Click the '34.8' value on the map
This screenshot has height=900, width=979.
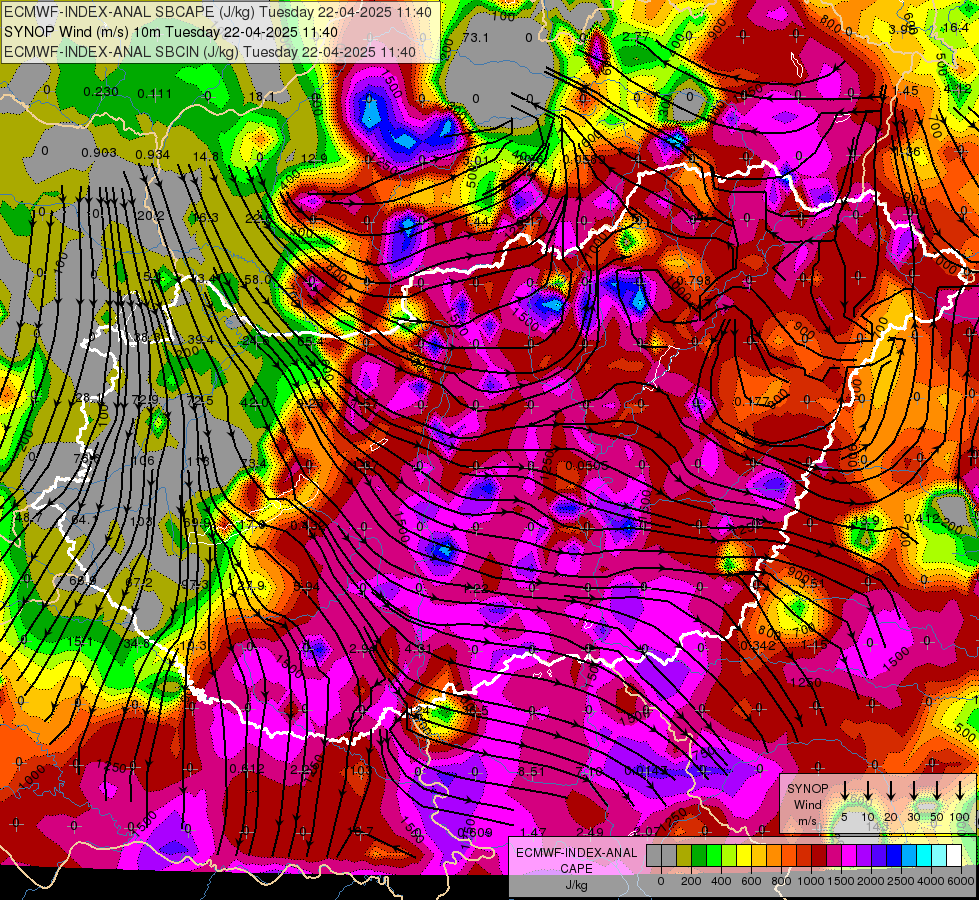coord(136,643)
